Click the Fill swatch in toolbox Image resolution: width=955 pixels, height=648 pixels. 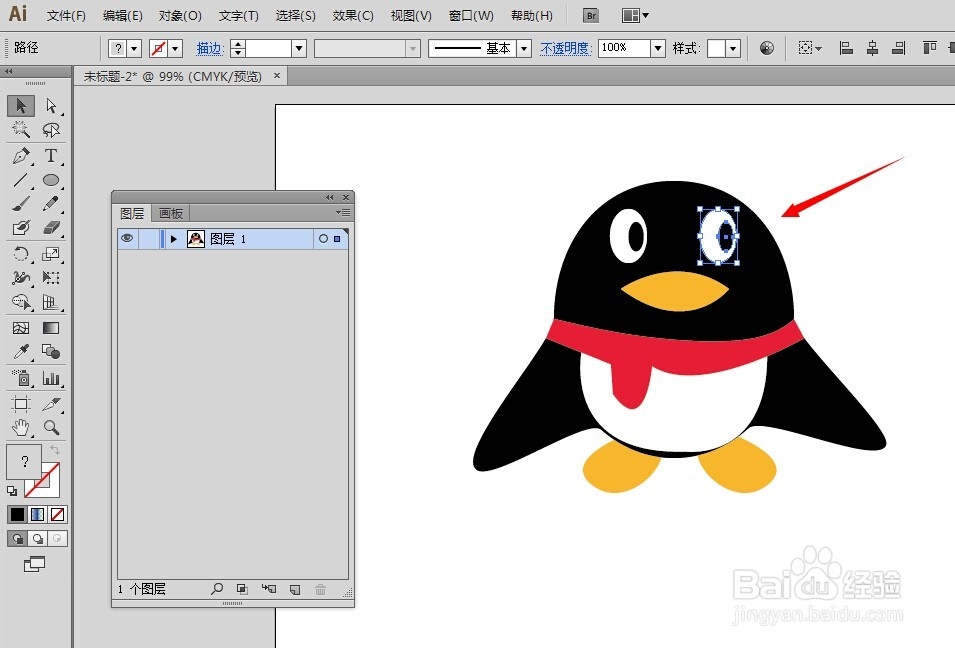[24, 461]
